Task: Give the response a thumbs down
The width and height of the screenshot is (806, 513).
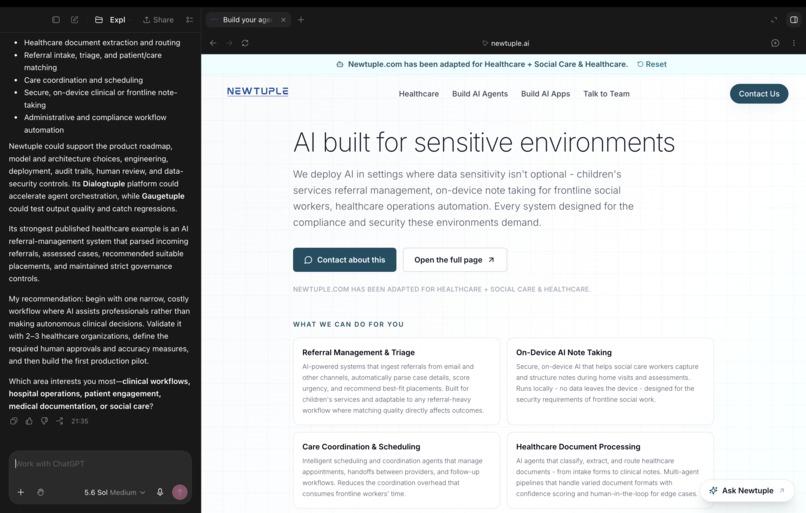Action: pos(45,421)
